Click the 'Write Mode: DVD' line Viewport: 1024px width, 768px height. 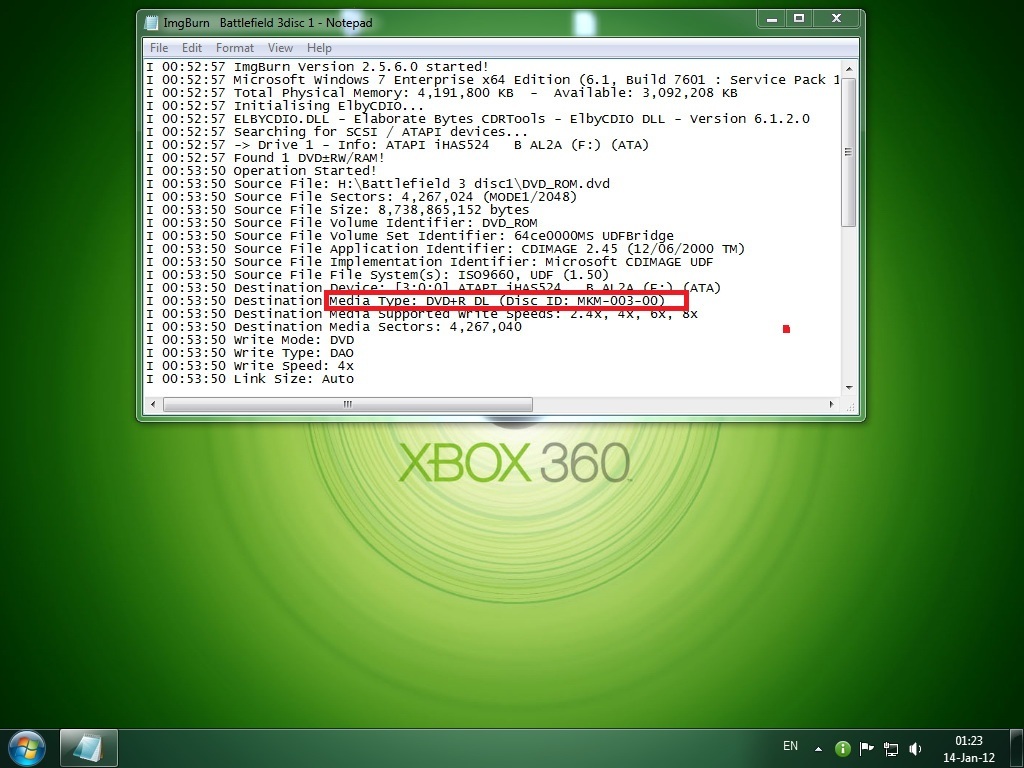250,341
